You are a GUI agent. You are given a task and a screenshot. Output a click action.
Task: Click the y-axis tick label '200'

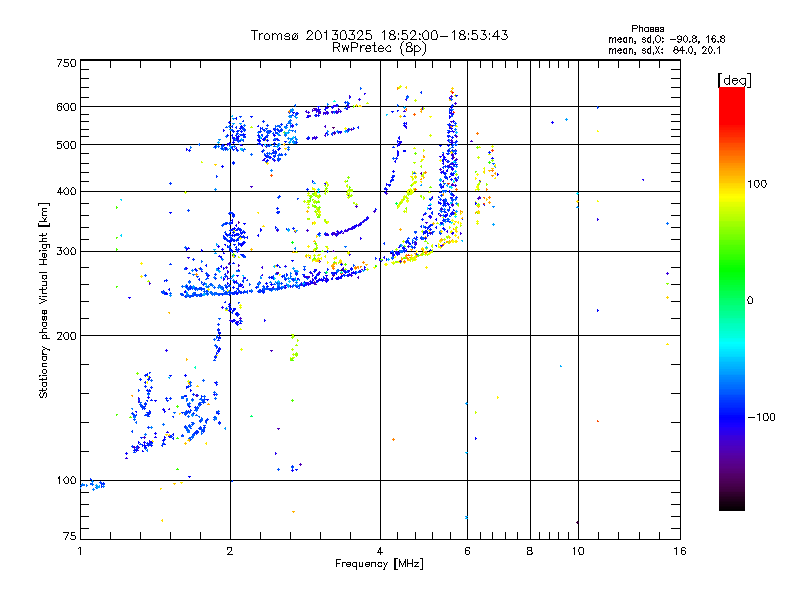pos(66,336)
